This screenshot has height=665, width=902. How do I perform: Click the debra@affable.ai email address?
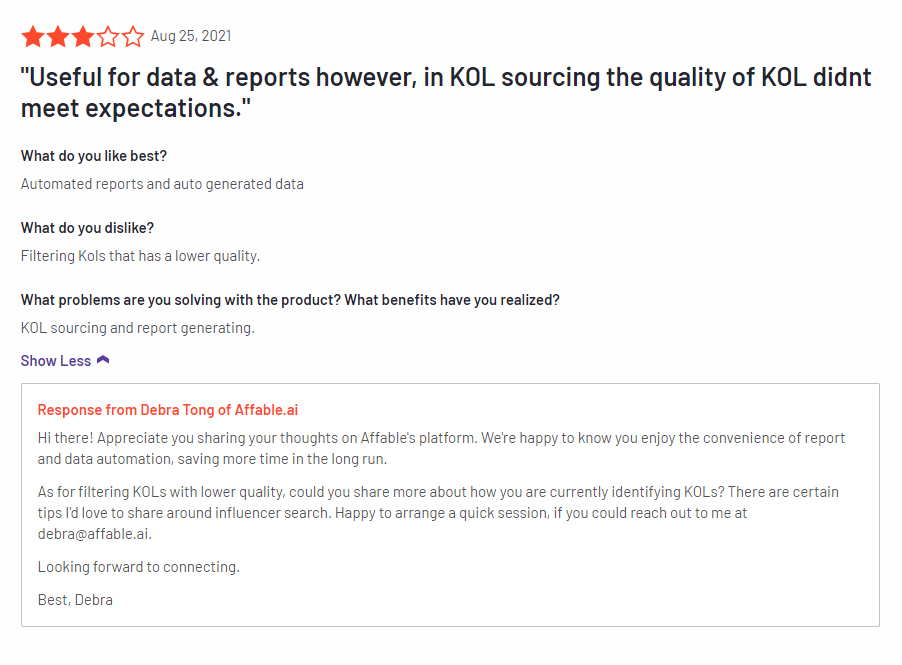(x=94, y=534)
